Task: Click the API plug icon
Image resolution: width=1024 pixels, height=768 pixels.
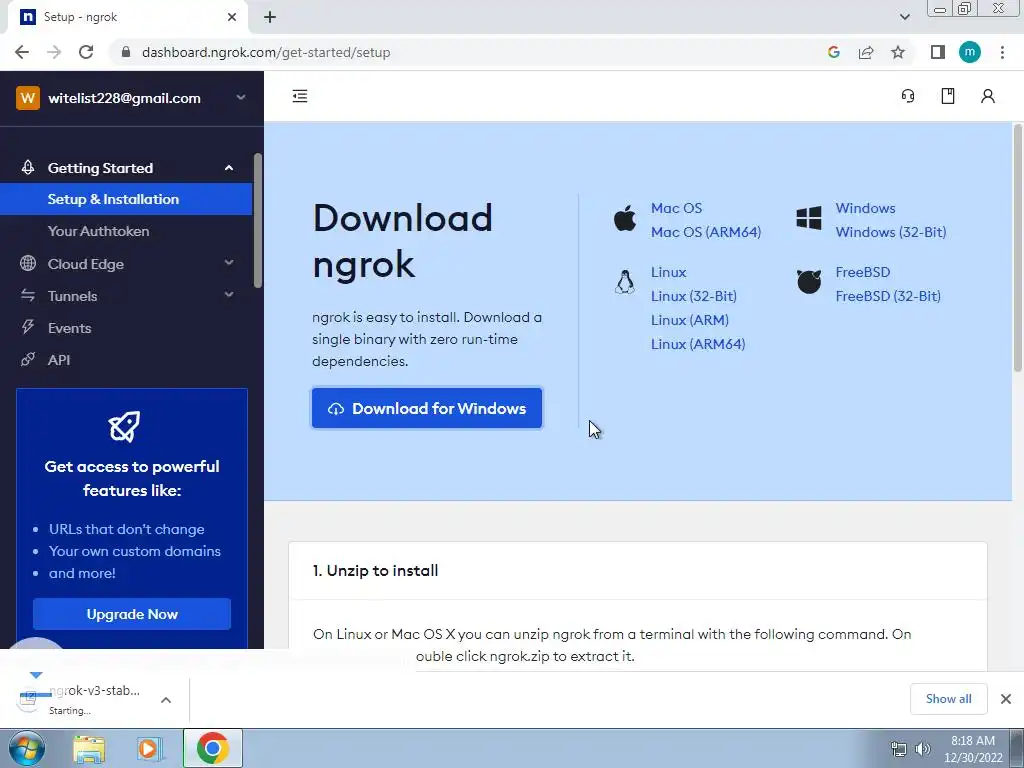Action: [27, 359]
